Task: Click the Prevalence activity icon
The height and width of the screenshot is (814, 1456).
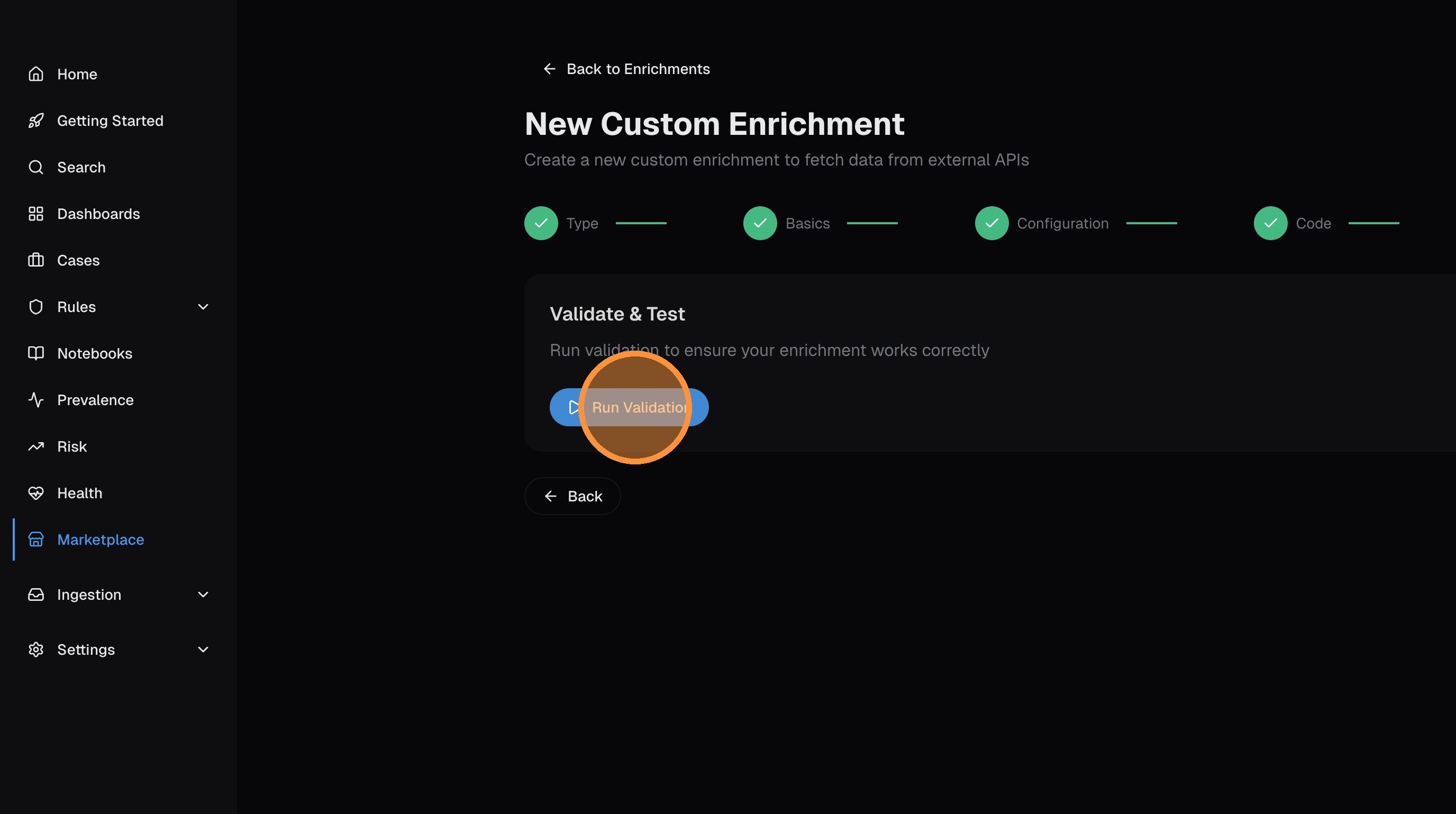Action: pyautogui.click(x=35, y=400)
